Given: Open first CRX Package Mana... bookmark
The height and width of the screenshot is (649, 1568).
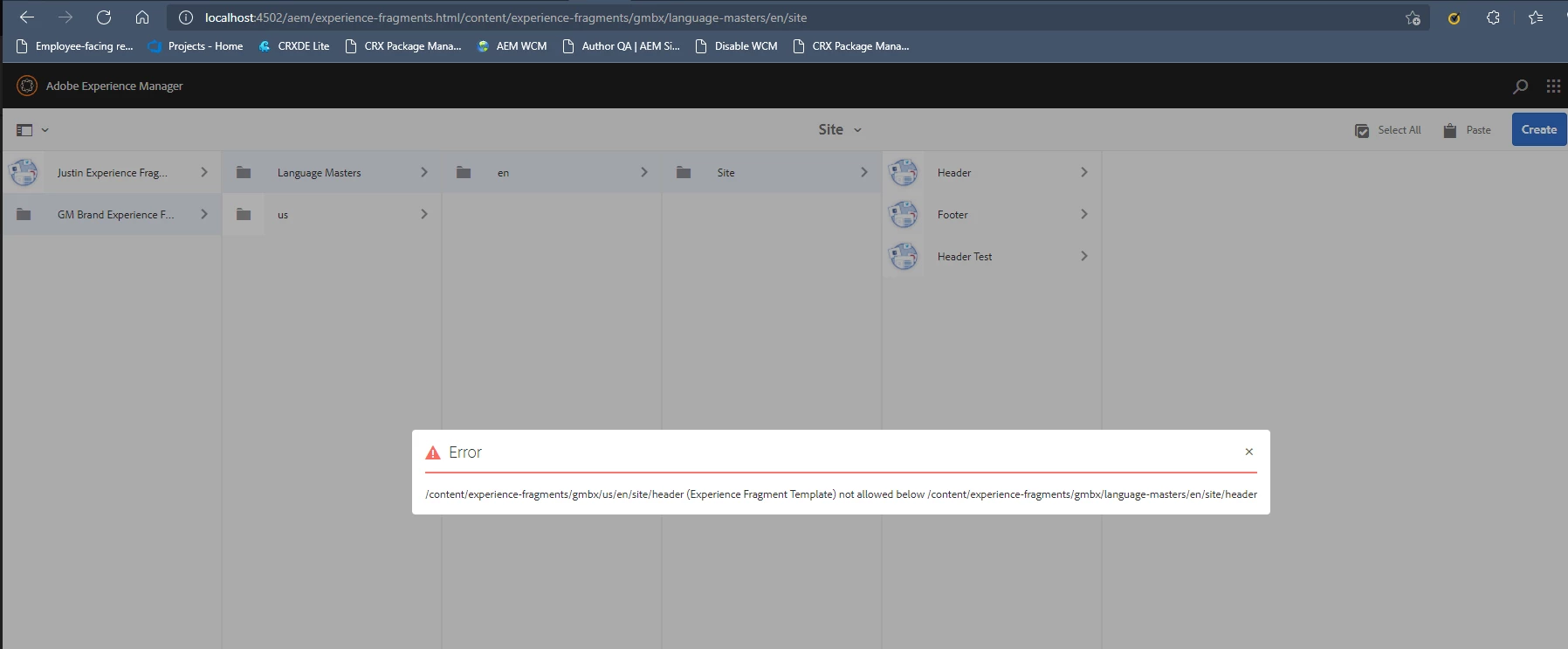Looking at the screenshot, I should [402, 46].
